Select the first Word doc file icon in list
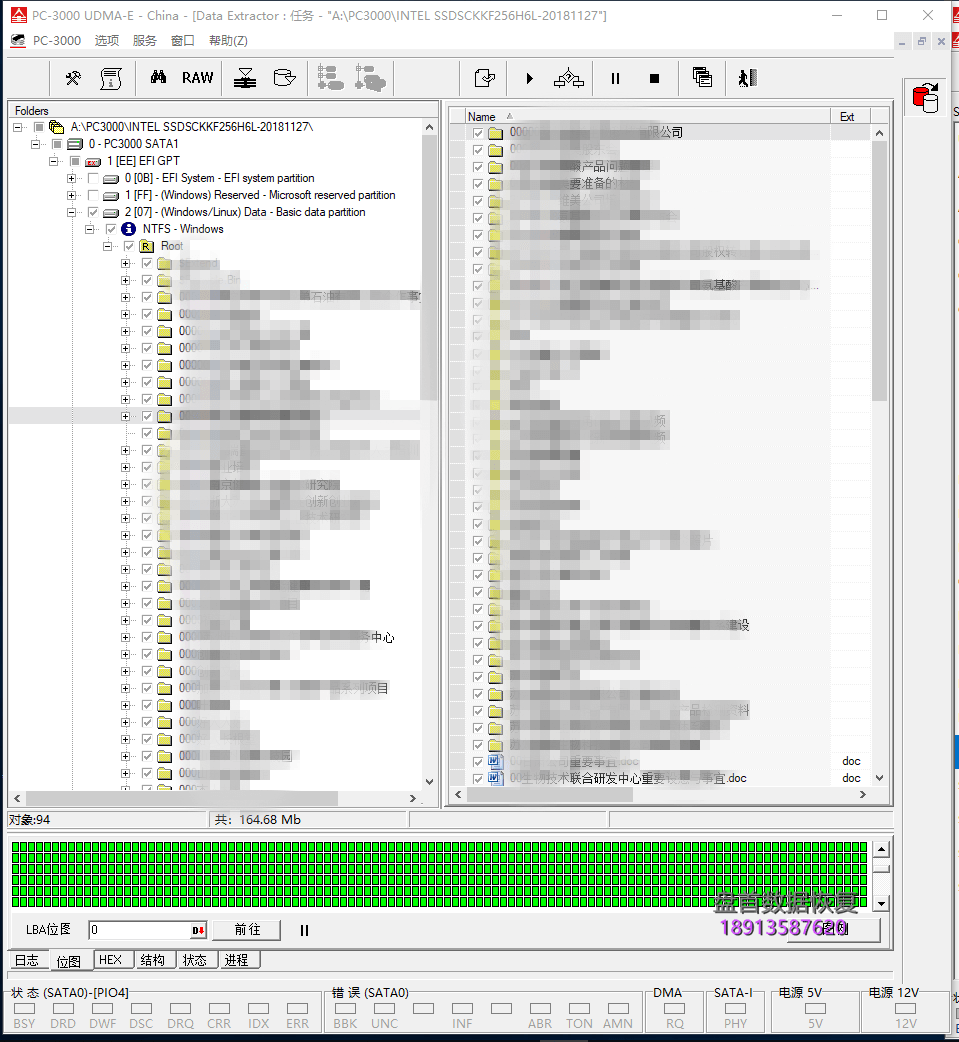The image size is (959, 1042). pyautogui.click(x=496, y=762)
